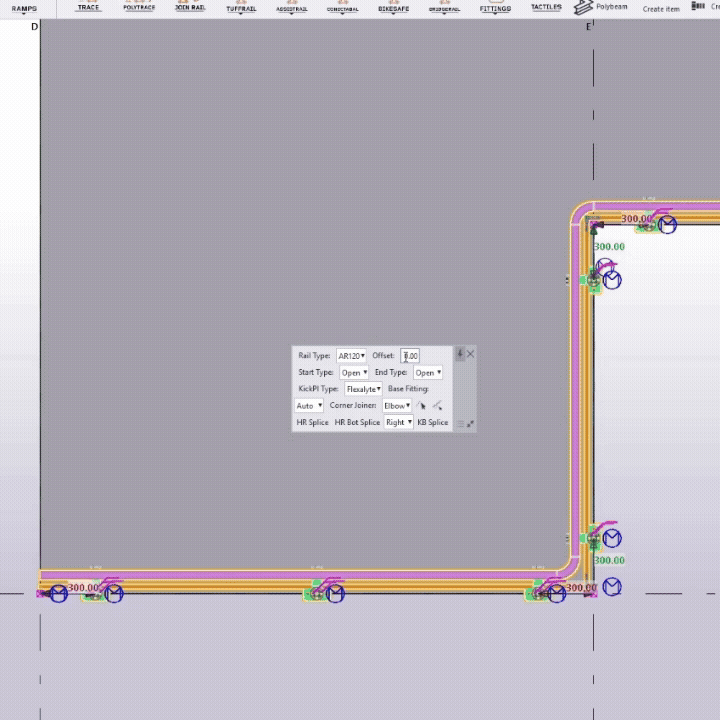
Task: Click into the Offset value field
Action: [411, 356]
